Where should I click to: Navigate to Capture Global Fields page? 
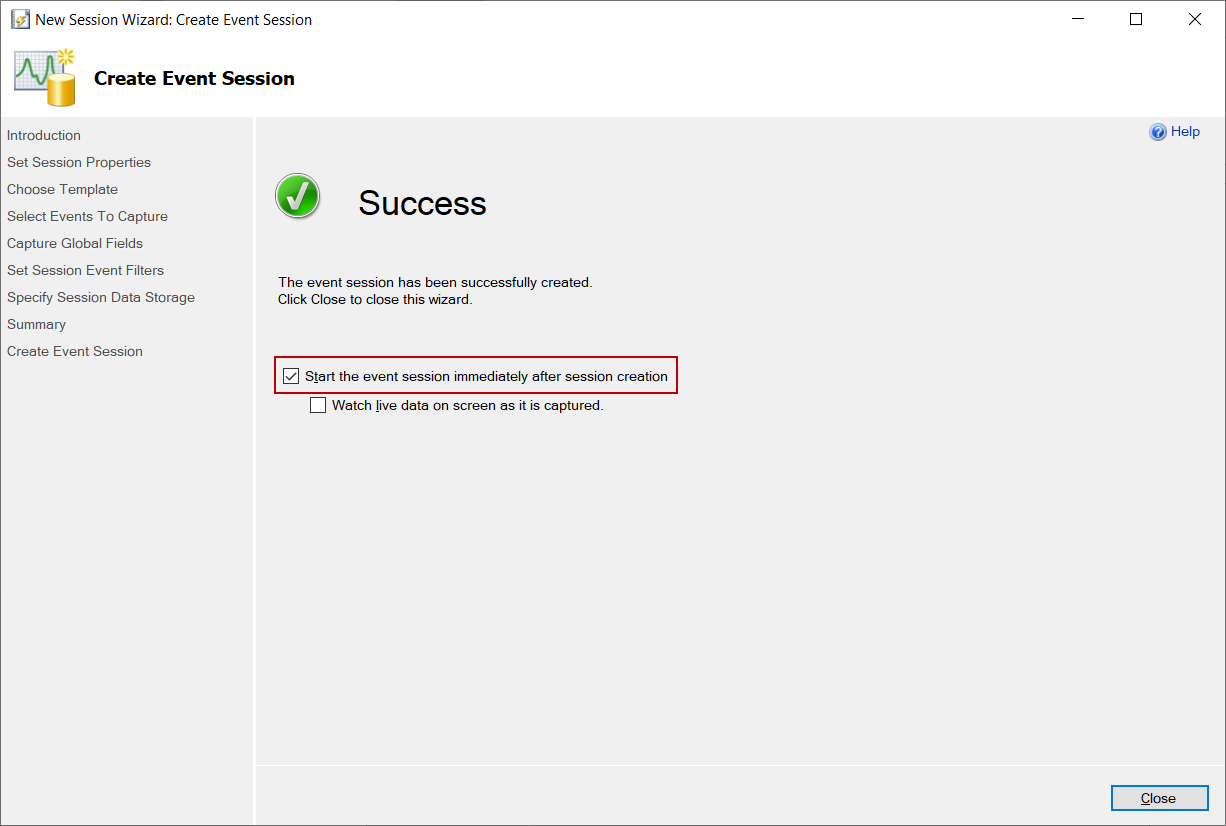click(x=75, y=243)
